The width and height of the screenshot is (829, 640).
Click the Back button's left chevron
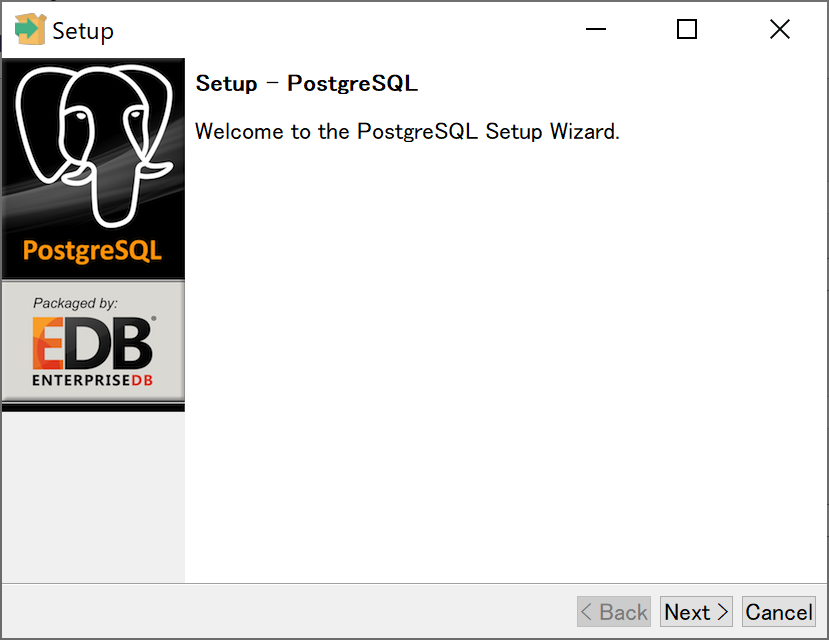[590, 611]
